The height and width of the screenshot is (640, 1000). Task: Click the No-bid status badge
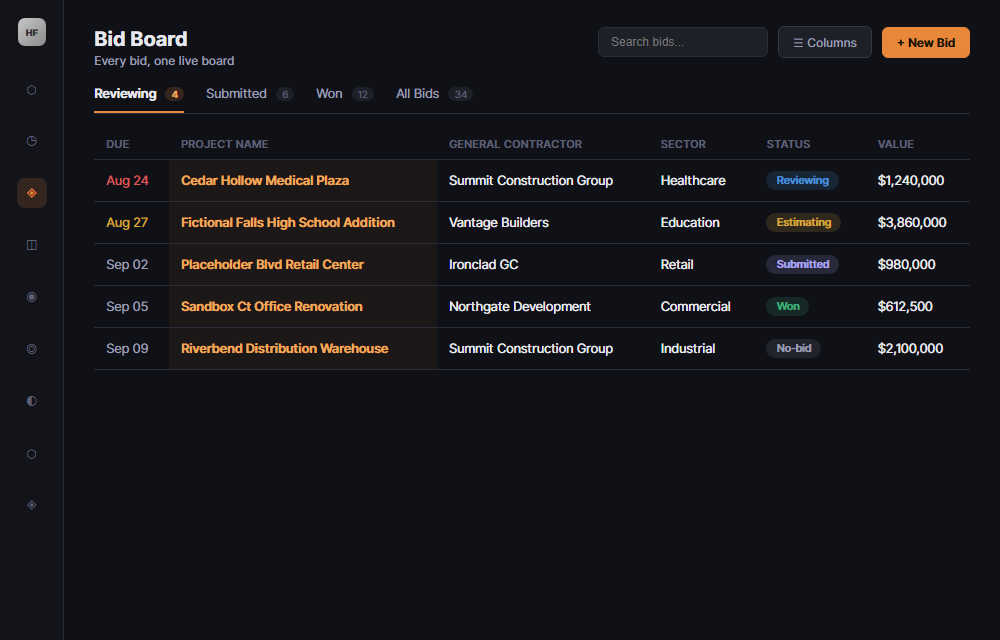(x=793, y=349)
